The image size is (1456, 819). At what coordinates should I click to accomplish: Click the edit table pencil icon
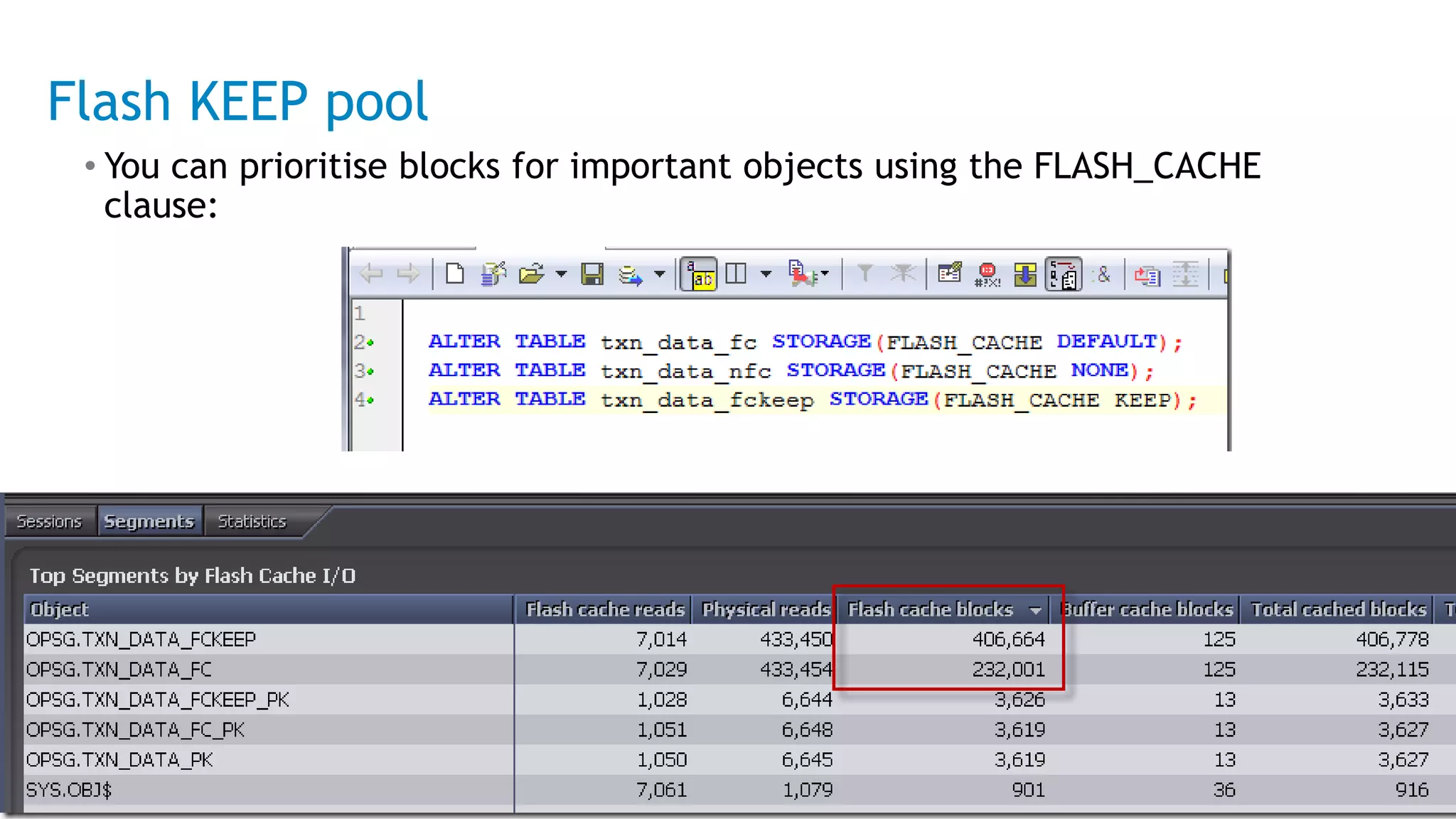click(950, 273)
